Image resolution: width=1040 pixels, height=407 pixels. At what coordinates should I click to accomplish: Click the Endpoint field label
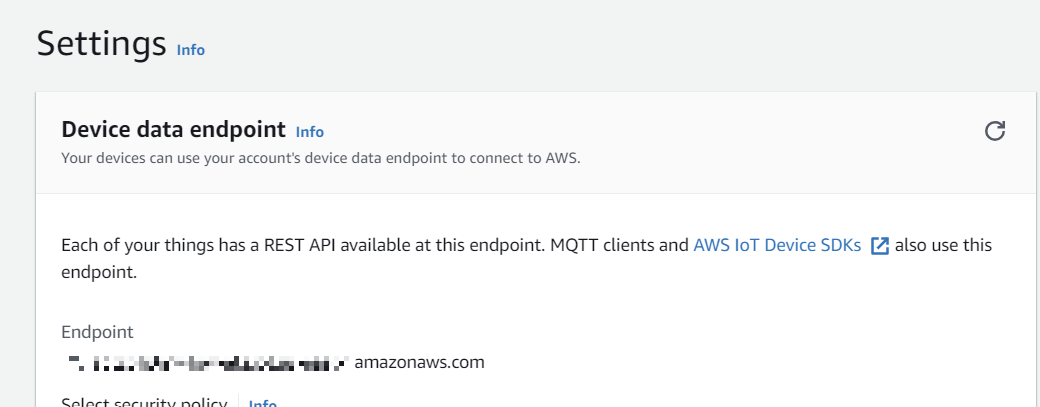[x=97, y=332]
